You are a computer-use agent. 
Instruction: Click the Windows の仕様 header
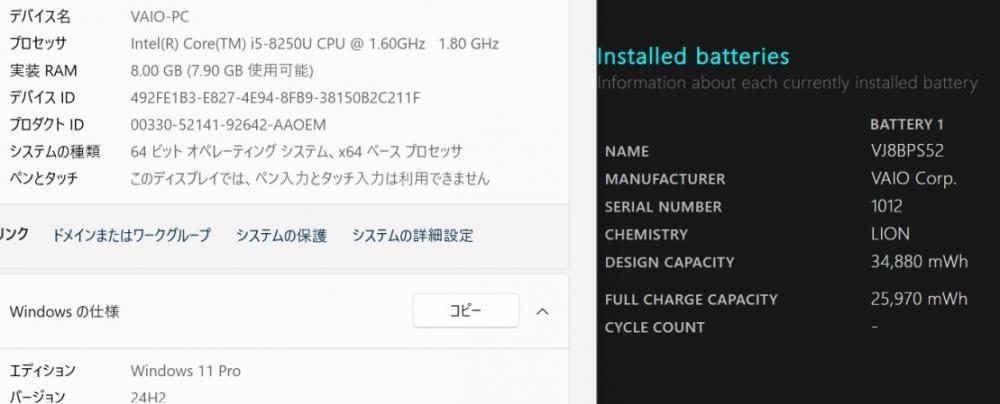[x=64, y=312]
